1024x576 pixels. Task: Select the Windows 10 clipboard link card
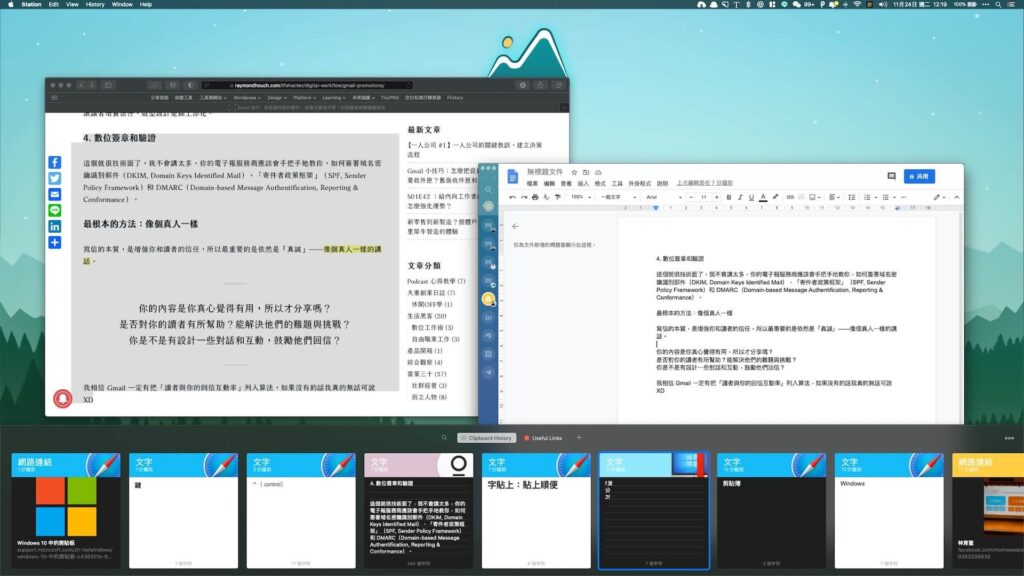point(66,511)
